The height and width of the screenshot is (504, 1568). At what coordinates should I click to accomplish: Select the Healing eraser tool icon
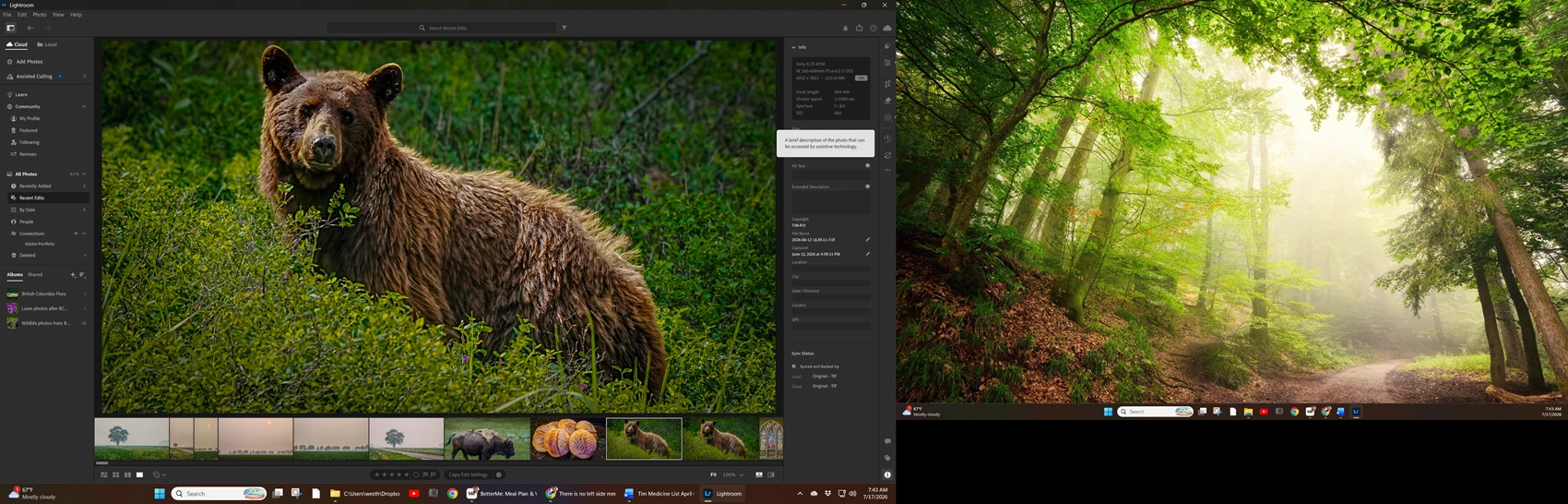point(887,101)
